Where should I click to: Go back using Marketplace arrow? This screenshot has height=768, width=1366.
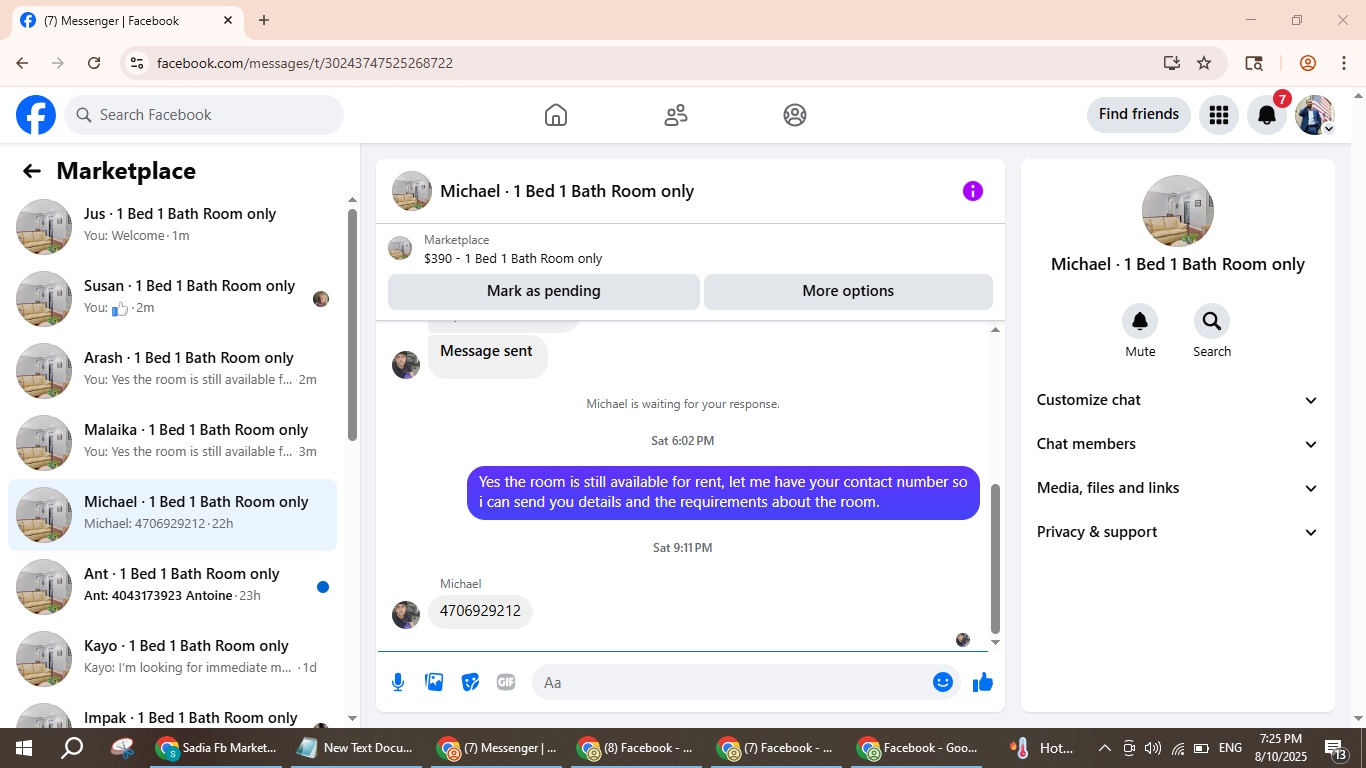[32, 171]
